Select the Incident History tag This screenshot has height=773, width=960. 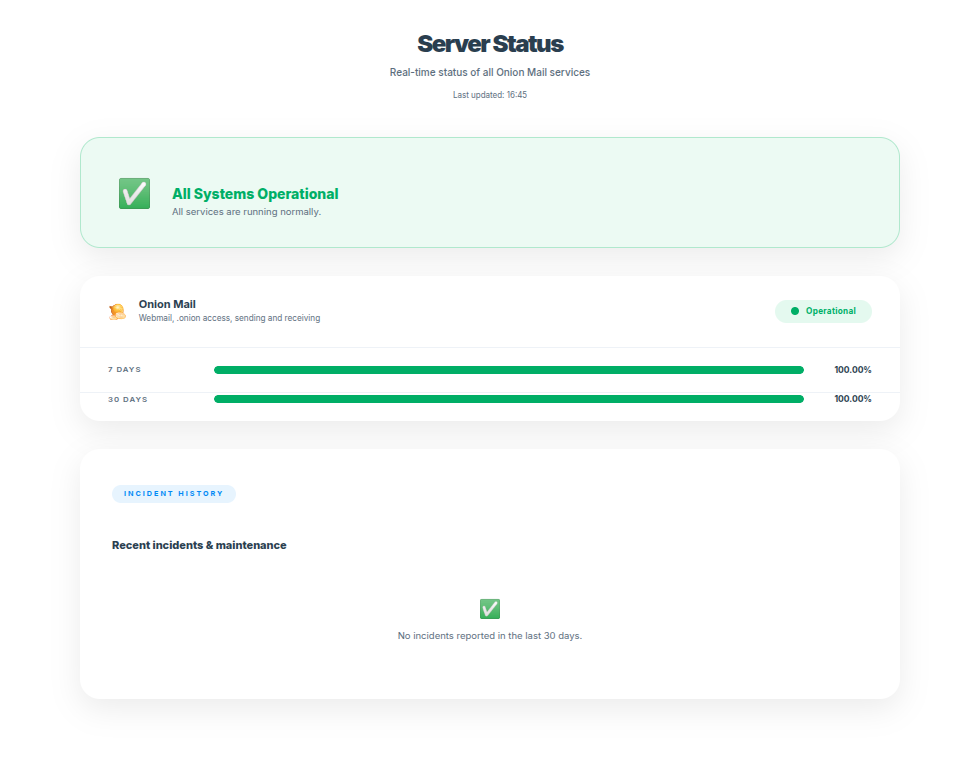click(174, 493)
